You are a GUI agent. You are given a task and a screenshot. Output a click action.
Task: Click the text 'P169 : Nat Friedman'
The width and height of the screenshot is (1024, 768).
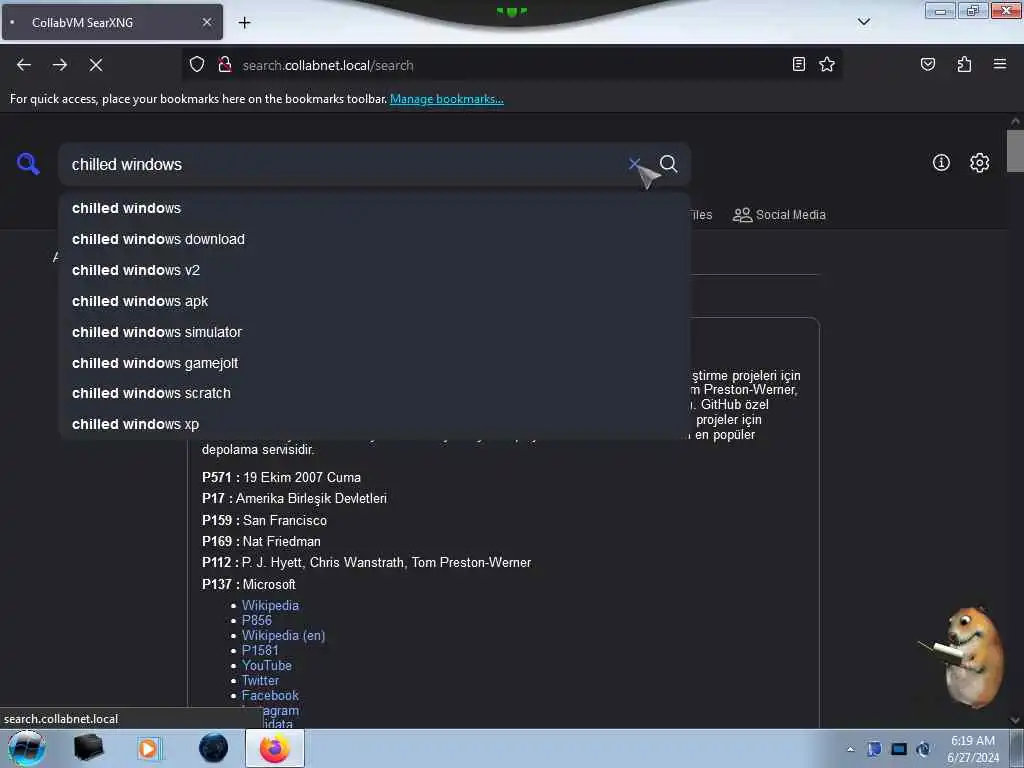[x=261, y=541]
